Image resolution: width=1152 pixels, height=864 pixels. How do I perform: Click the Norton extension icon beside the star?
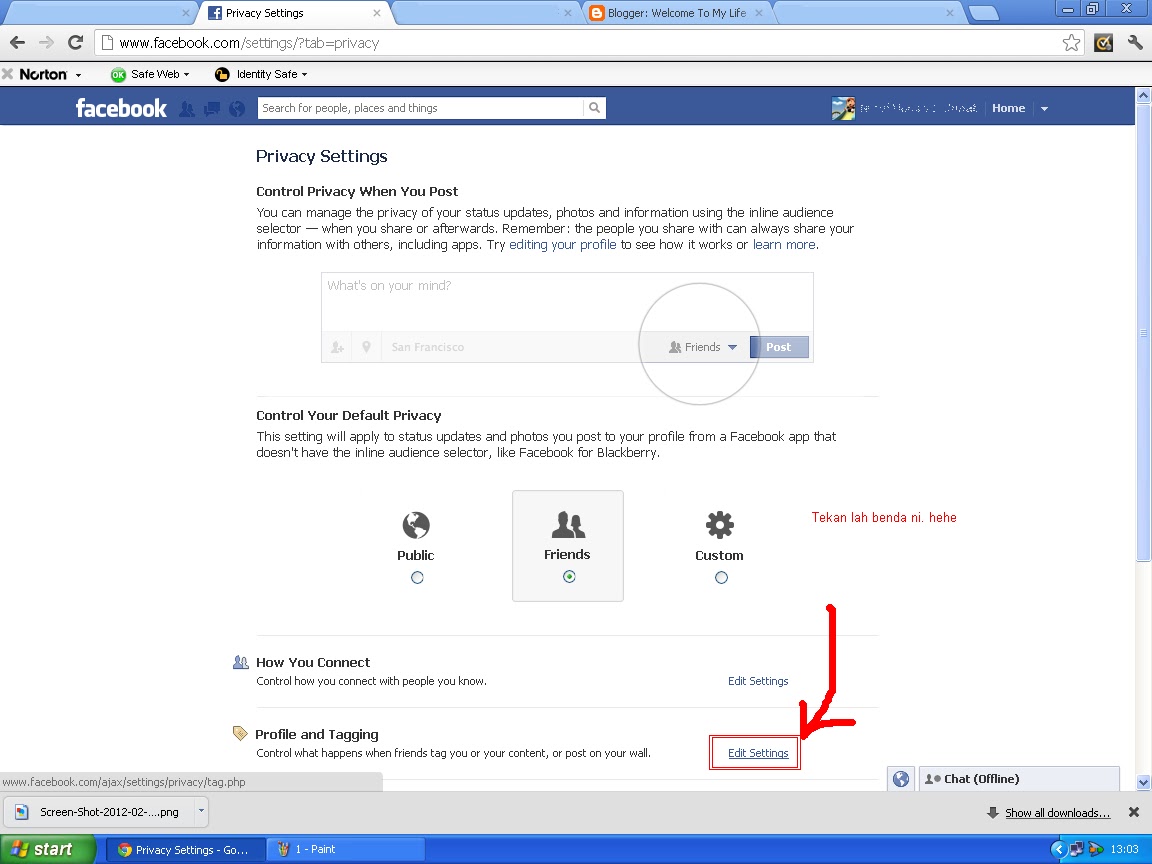(1104, 43)
